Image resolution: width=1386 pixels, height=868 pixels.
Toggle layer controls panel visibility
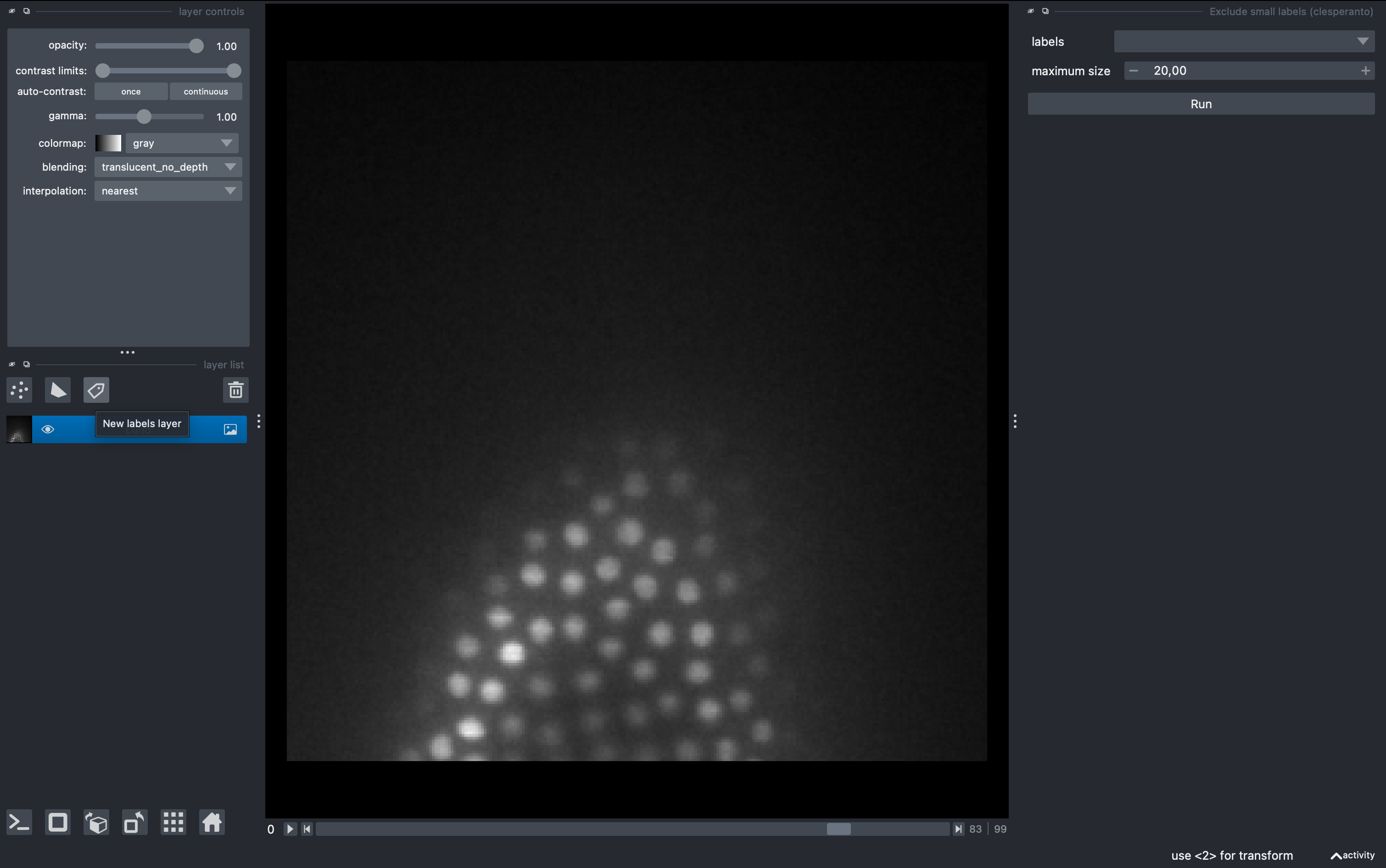click(11, 11)
